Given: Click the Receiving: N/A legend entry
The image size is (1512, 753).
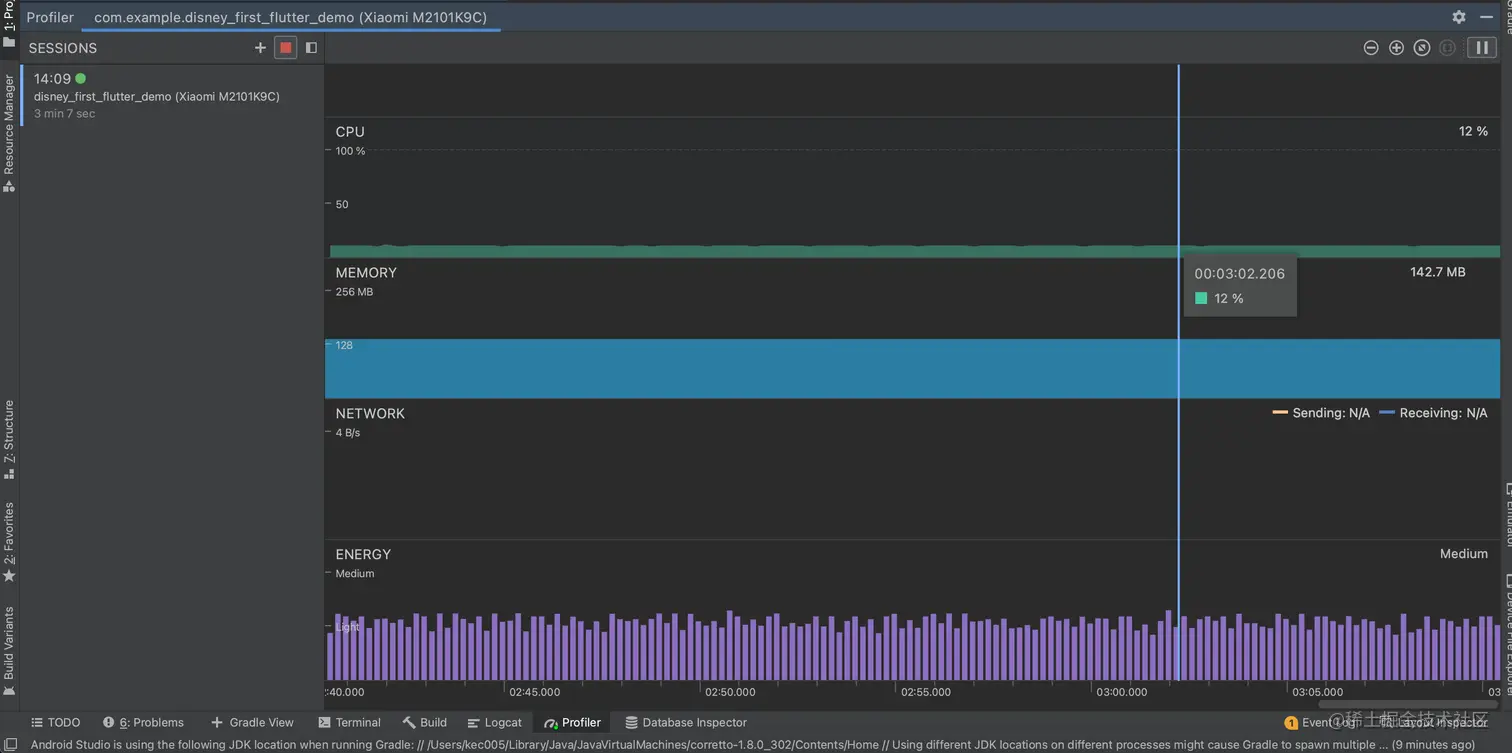Looking at the screenshot, I should tap(1433, 413).
